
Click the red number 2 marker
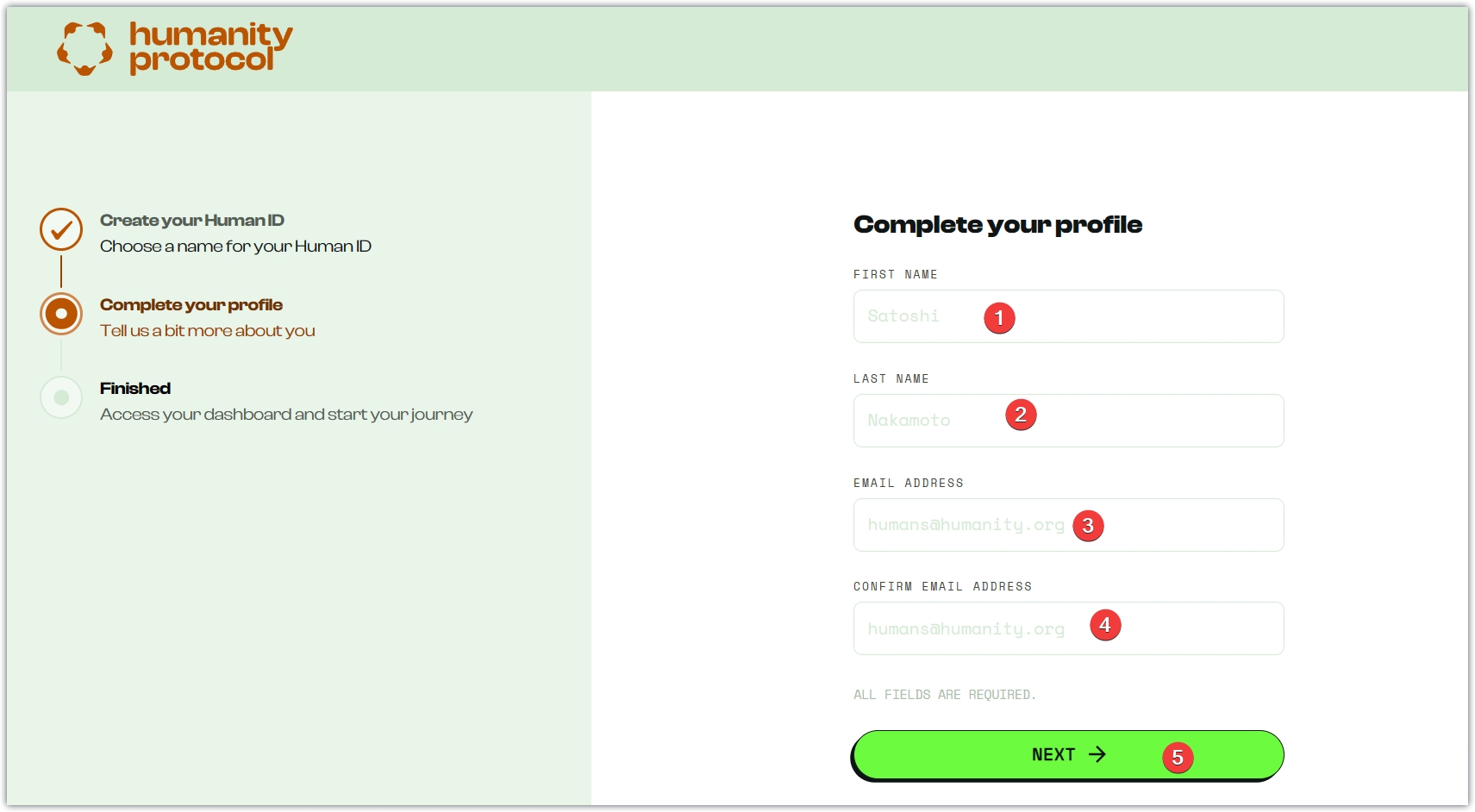tap(1021, 415)
